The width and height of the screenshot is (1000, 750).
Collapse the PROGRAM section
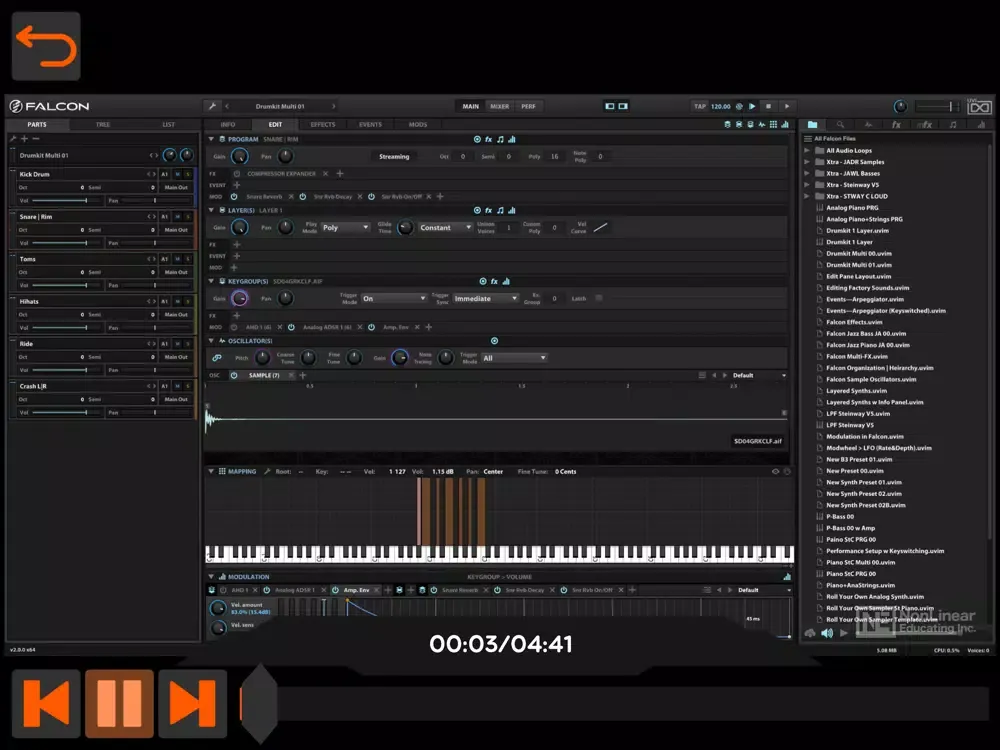tap(211, 139)
